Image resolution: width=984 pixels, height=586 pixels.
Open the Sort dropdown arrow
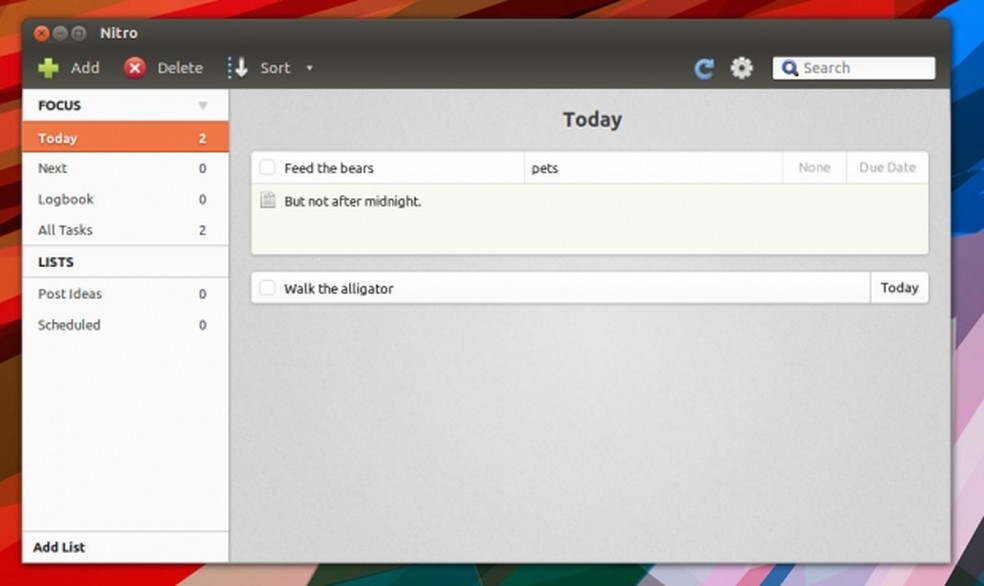coord(309,68)
